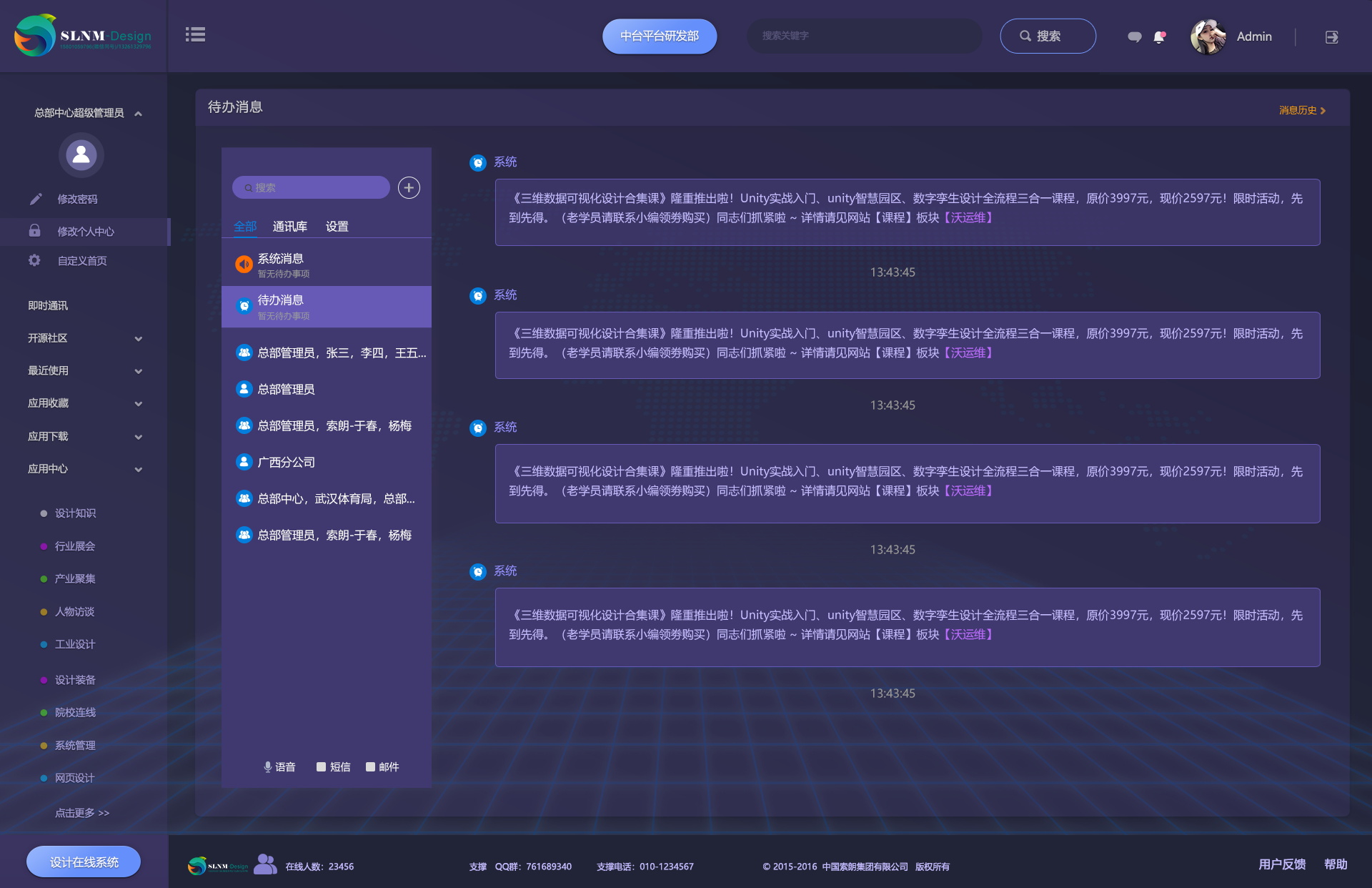The width and height of the screenshot is (1372, 888).
Task: Click the logout icon at top right
Action: click(x=1332, y=36)
